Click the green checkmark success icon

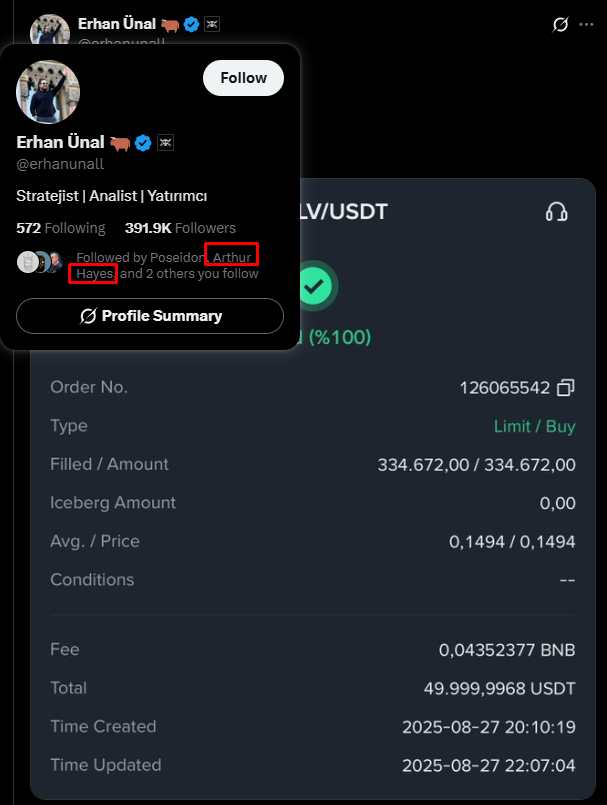click(x=314, y=285)
